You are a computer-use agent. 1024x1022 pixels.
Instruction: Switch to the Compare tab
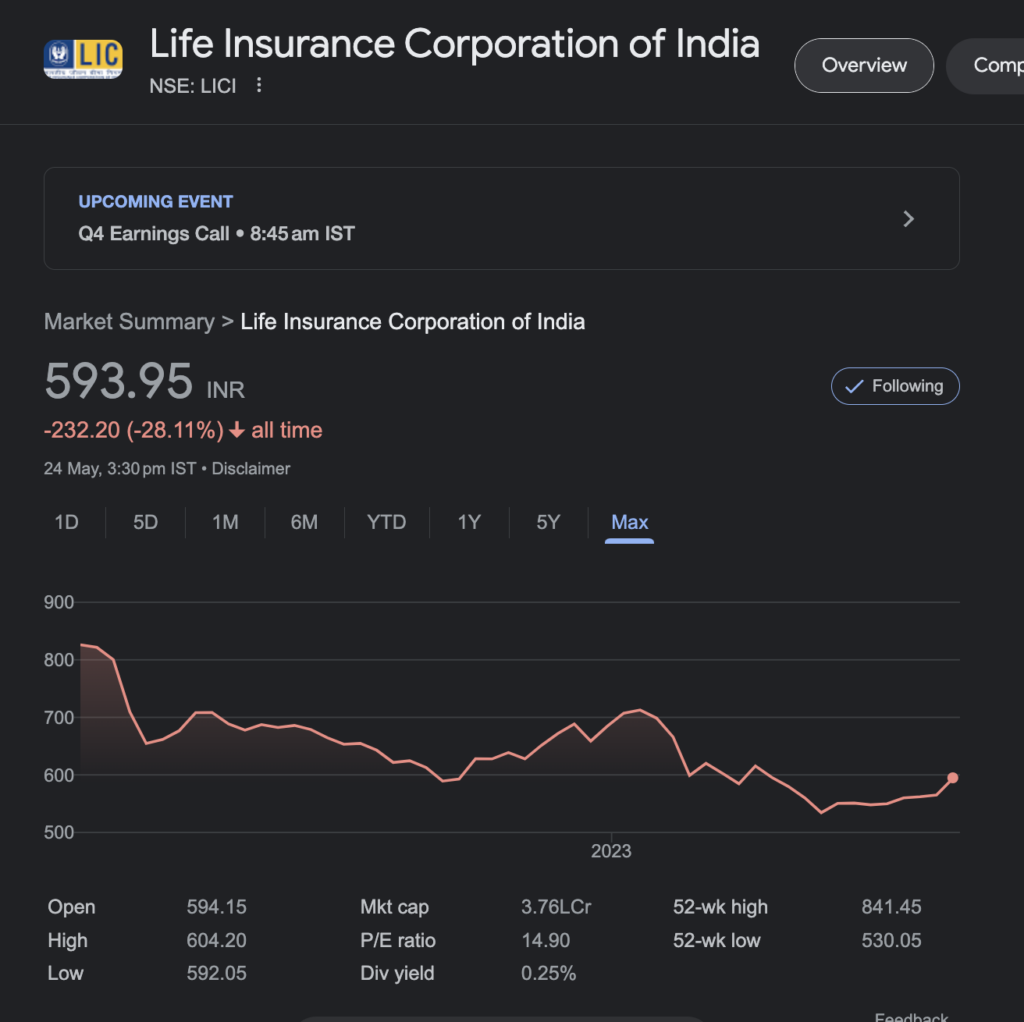coord(986,65)
